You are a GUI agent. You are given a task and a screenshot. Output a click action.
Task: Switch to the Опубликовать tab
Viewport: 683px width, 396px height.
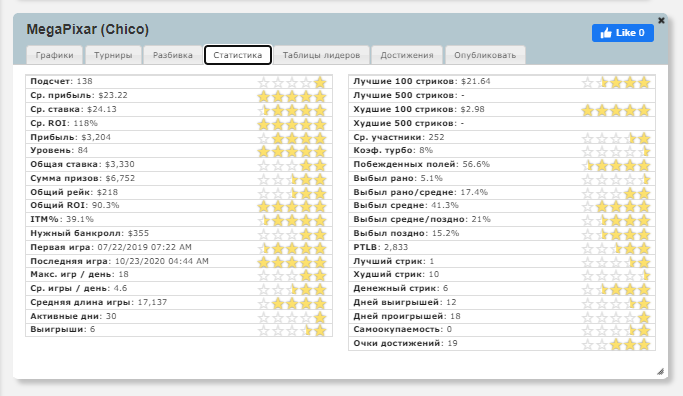click(485, 55)
